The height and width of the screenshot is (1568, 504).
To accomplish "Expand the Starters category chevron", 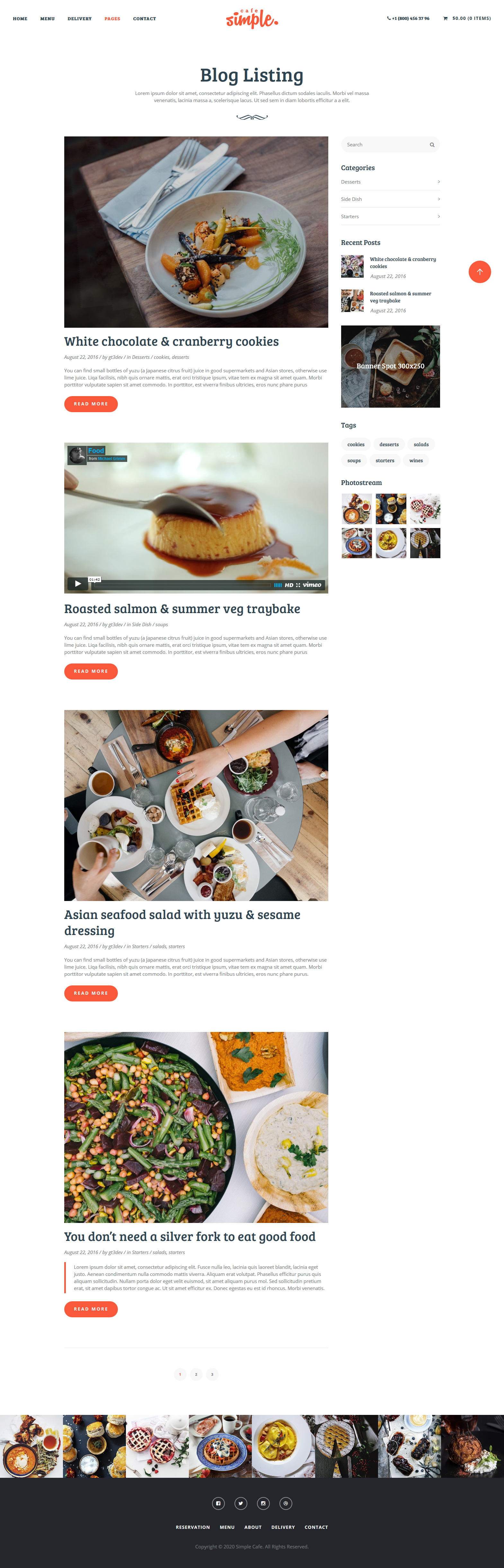I will coord(439,217).
